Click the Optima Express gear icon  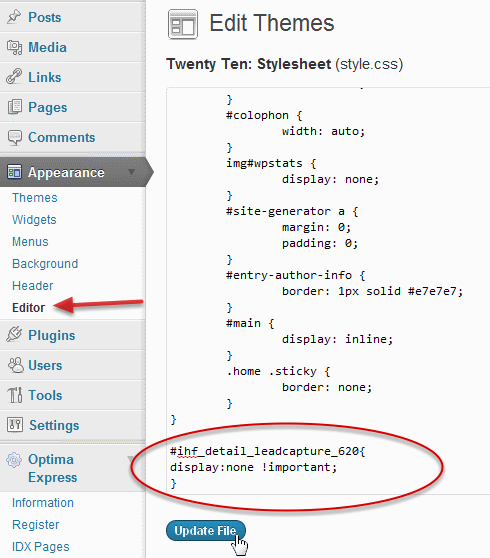pos(14,460)
